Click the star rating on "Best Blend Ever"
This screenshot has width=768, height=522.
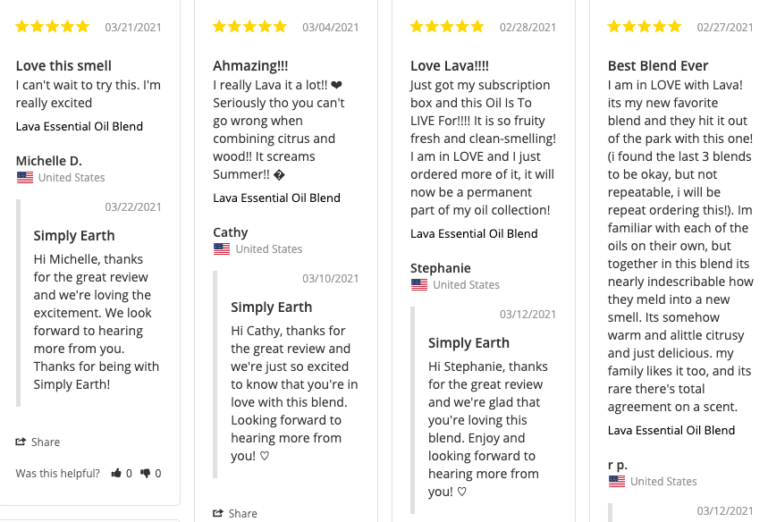pyautogui.click(x=644, y=27)
